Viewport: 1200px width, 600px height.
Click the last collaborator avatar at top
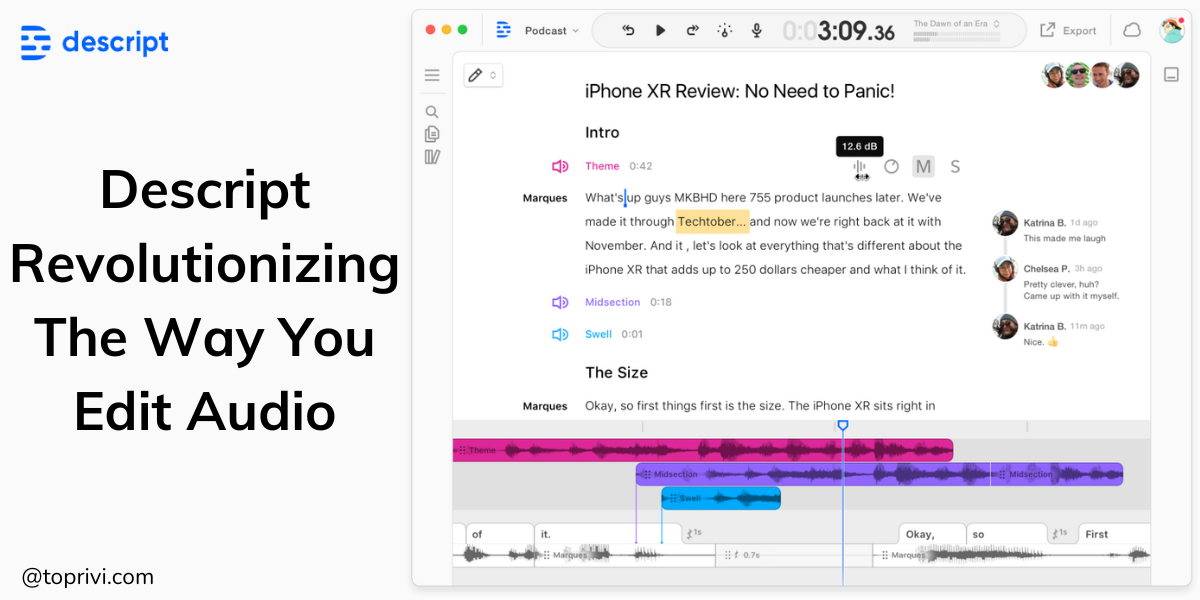click(1127, 75)
